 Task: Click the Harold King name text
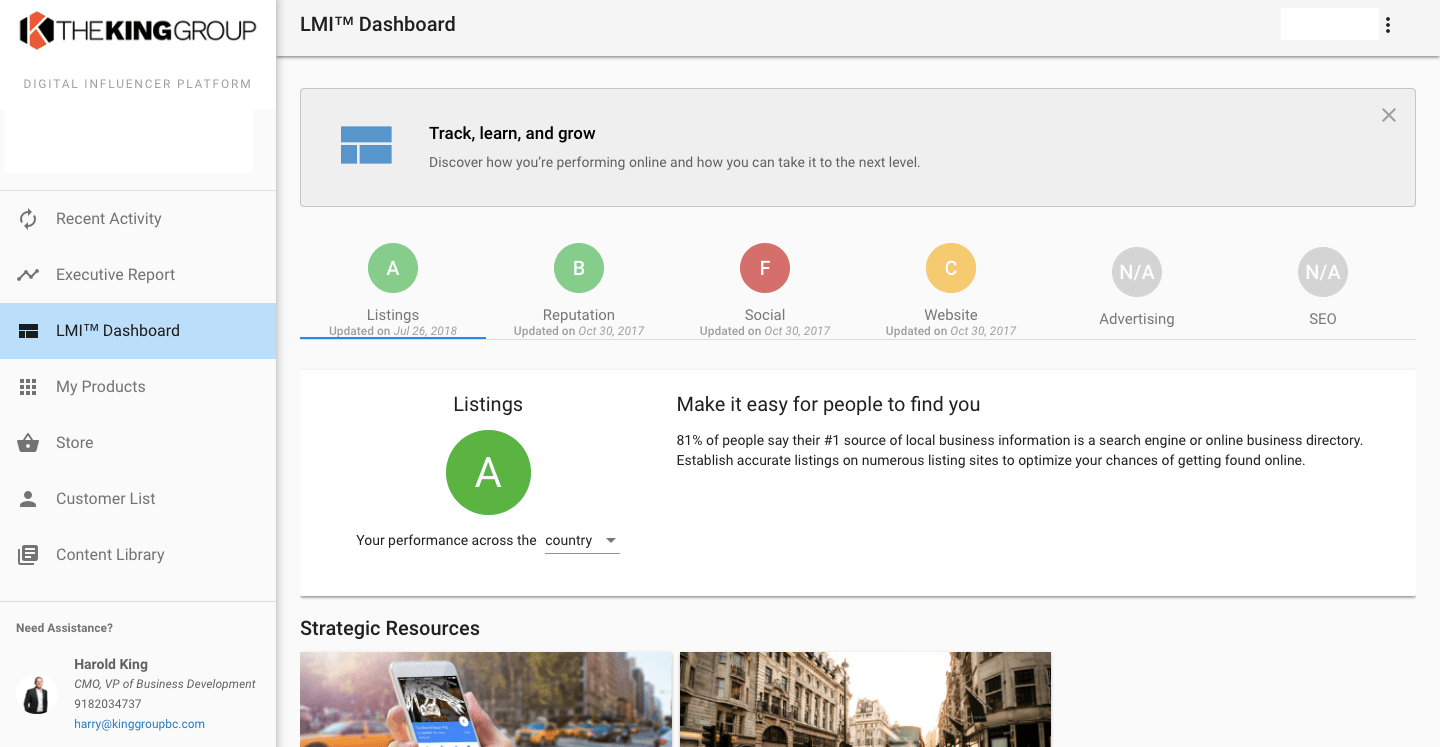111,664
